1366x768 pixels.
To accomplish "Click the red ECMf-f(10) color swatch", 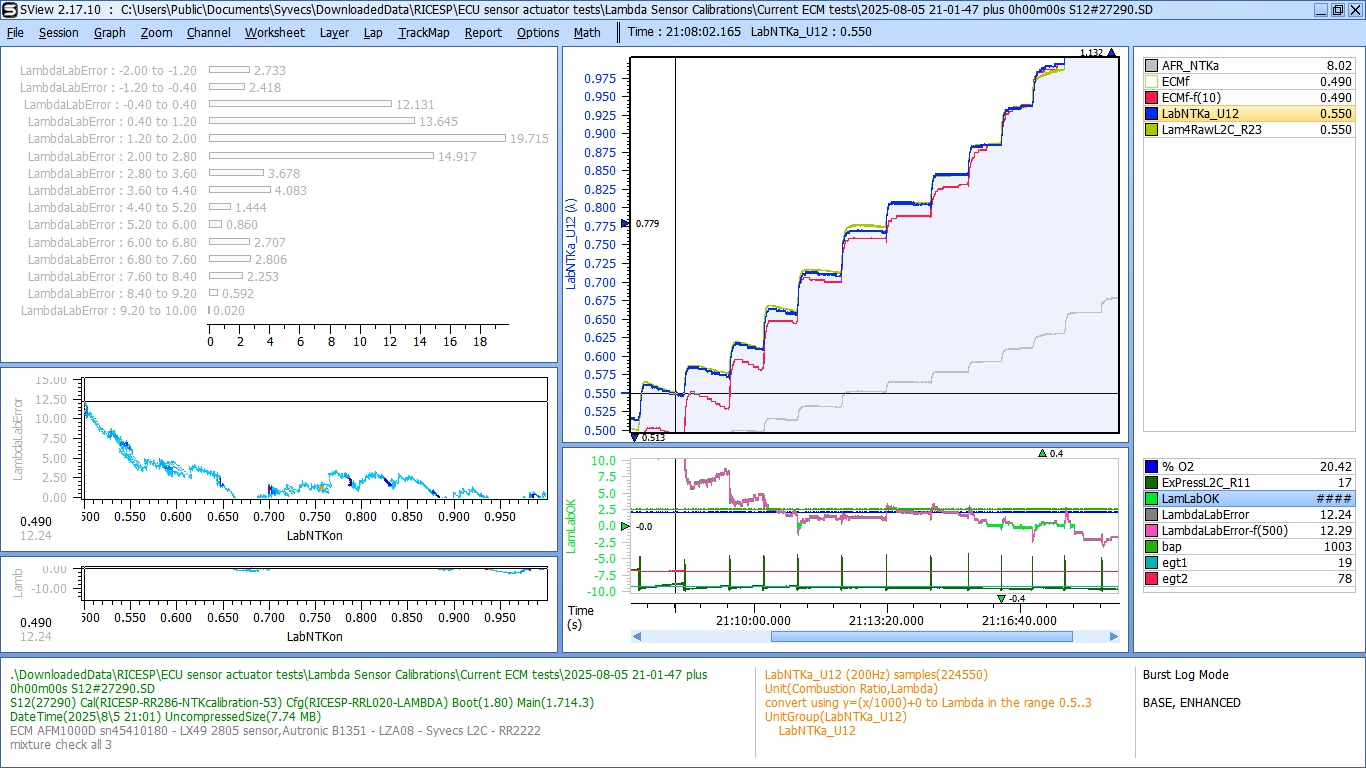I will (x=1151, y=98).
